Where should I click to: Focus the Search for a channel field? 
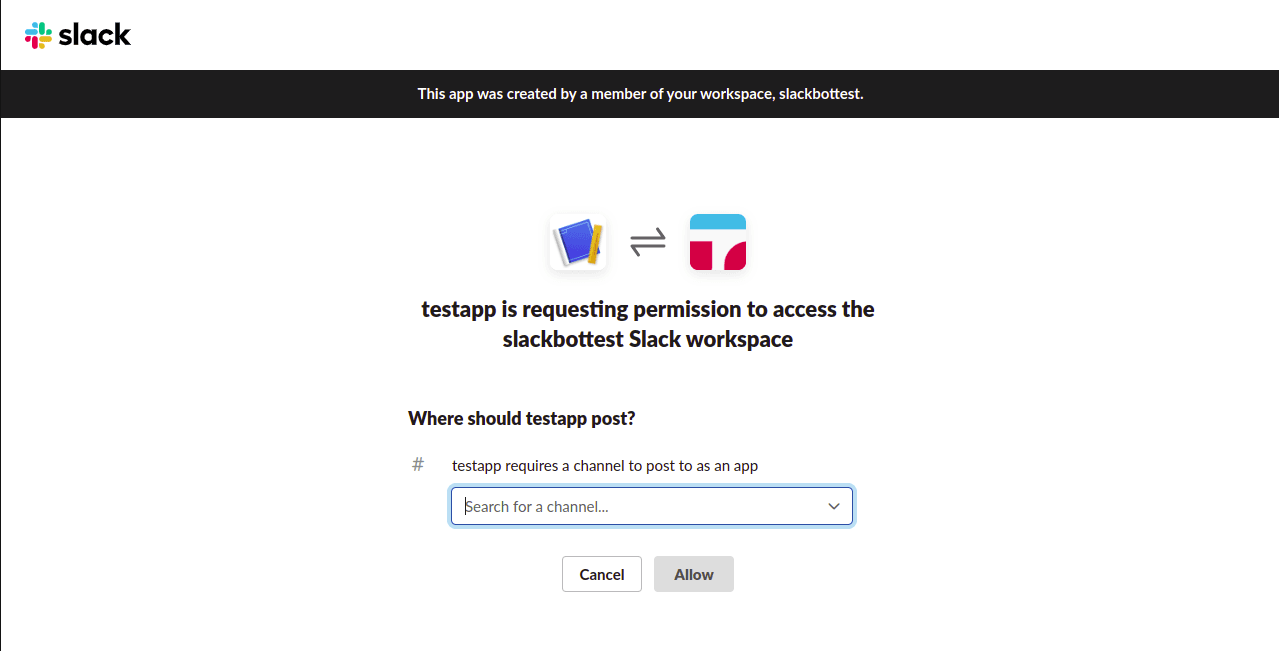(640, 506)
